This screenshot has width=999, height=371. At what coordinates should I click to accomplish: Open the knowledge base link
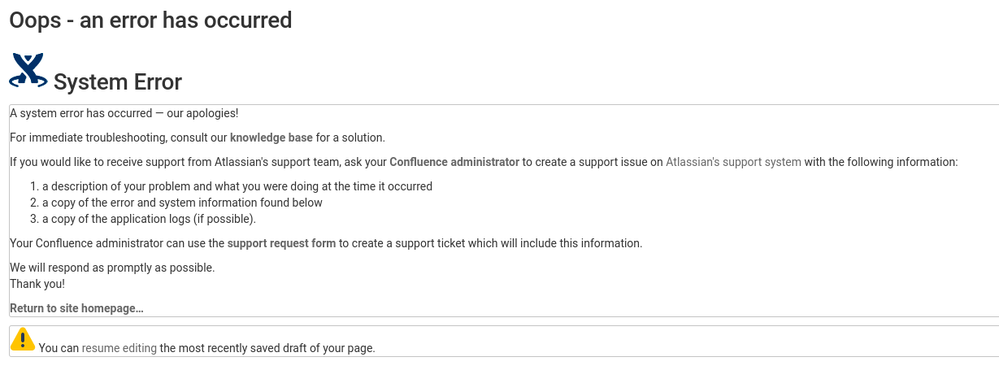[271, 137]
